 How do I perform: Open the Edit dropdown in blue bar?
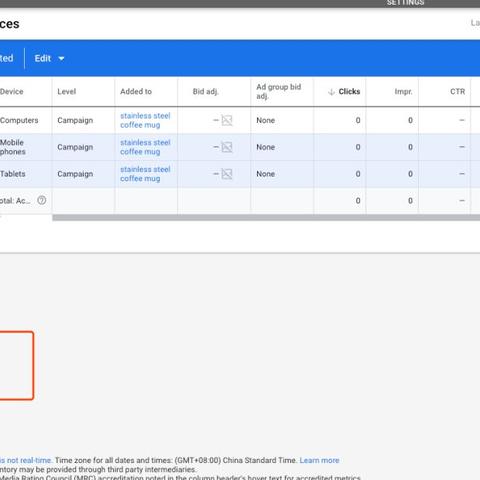coord(49,58)
